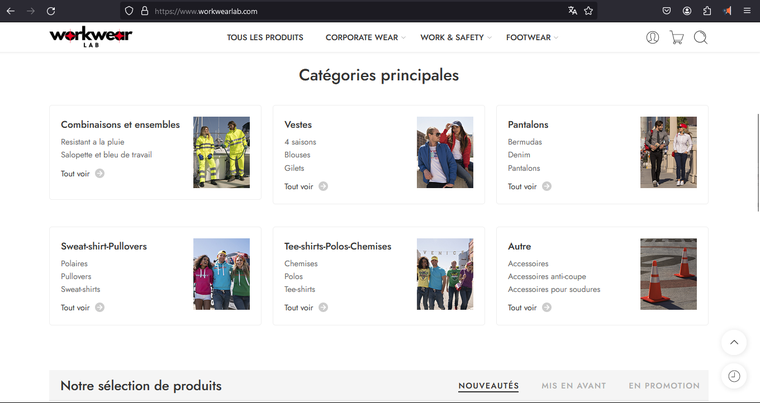Viewport: 760px width, 403px height.
Task: Open the shopping cart icon
Action: tap(677, 37)
